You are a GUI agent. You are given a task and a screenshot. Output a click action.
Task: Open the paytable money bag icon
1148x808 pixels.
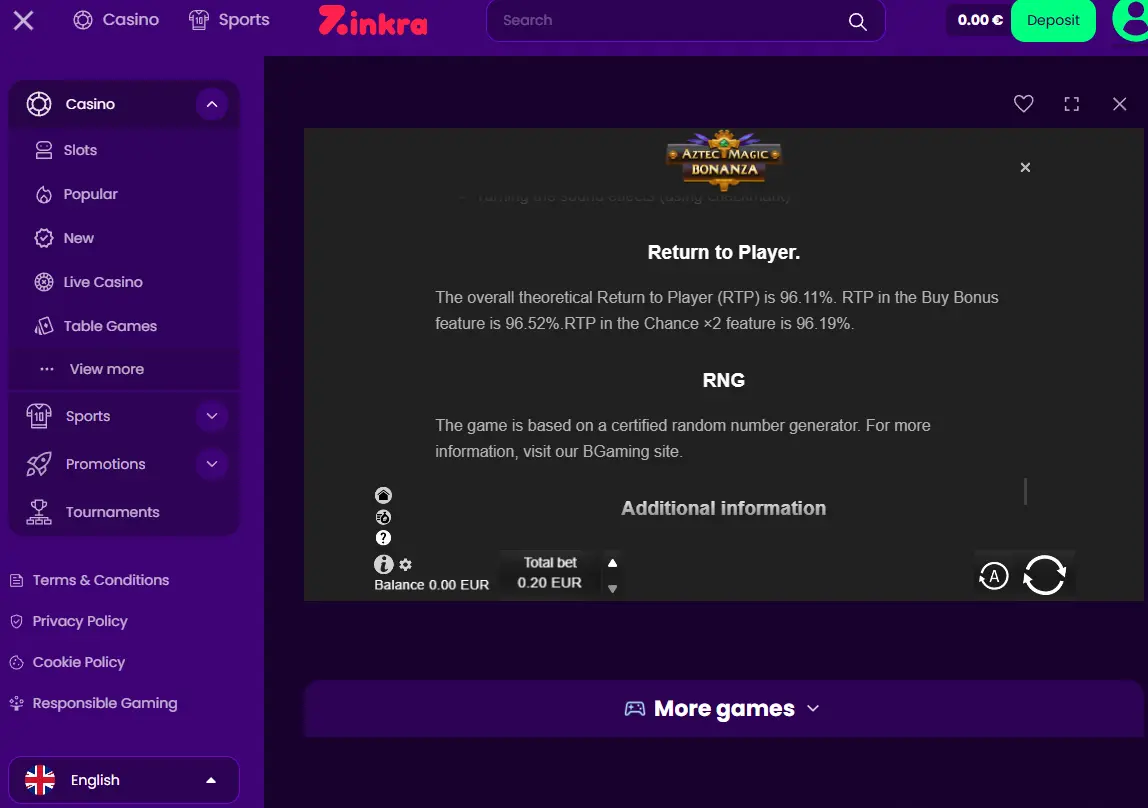pos(383,517)
